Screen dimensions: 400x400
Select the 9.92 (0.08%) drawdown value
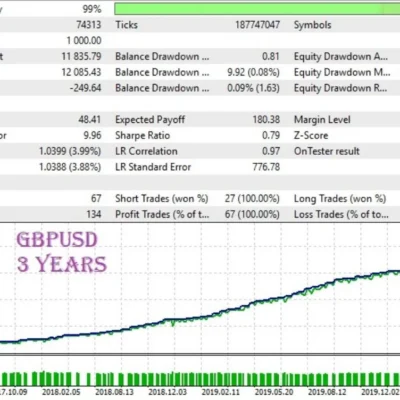tap(253, 72)
